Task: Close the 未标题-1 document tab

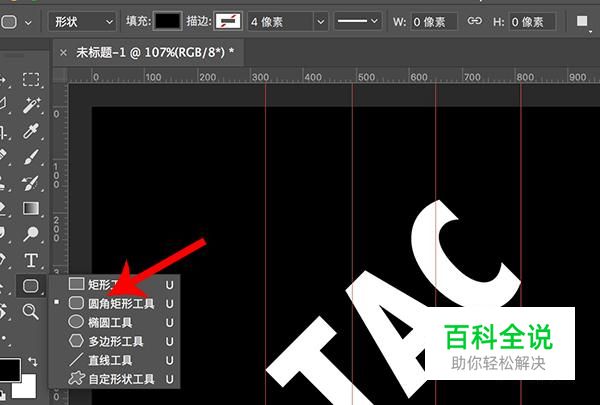Action: point(64,52)
